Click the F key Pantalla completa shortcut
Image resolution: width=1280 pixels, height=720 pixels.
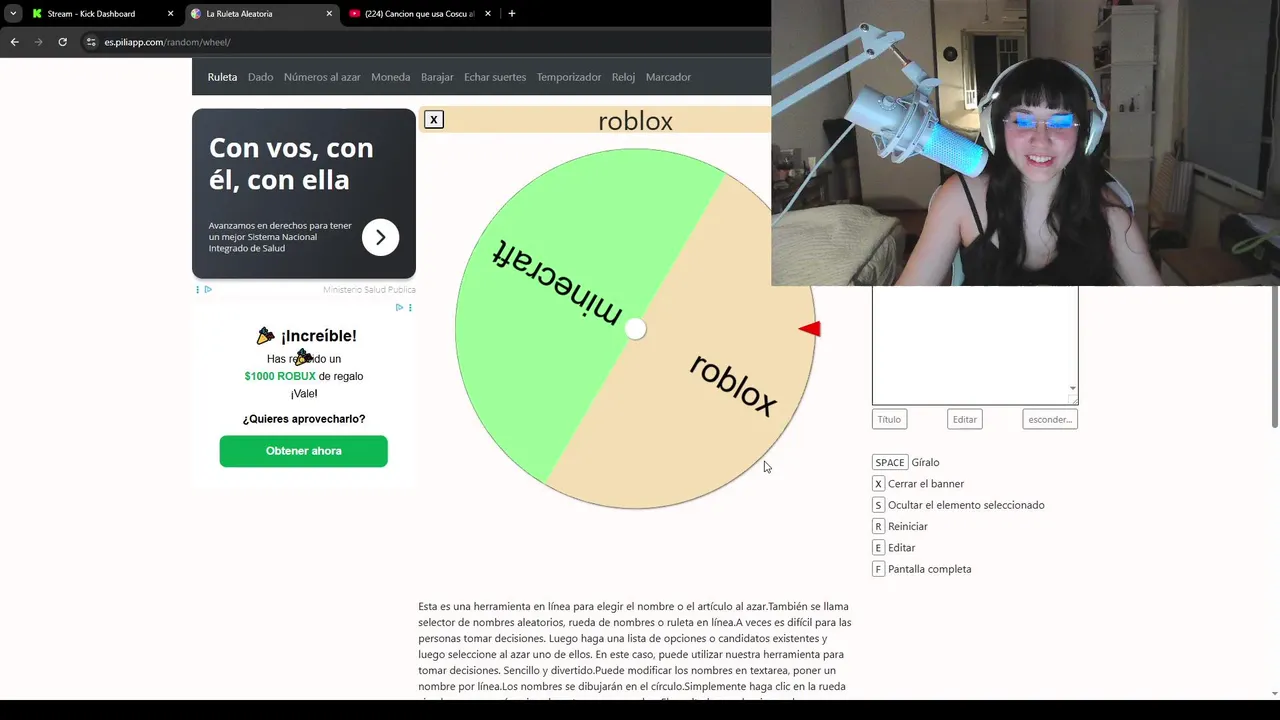pyautogui.click(x=878, y=569)
